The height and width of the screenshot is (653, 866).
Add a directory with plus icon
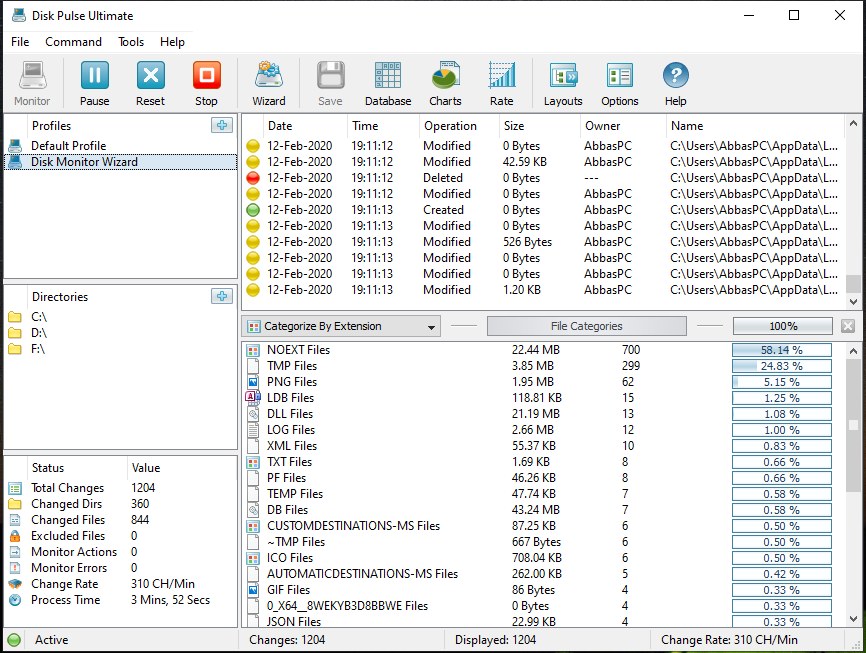pos(222,296)
